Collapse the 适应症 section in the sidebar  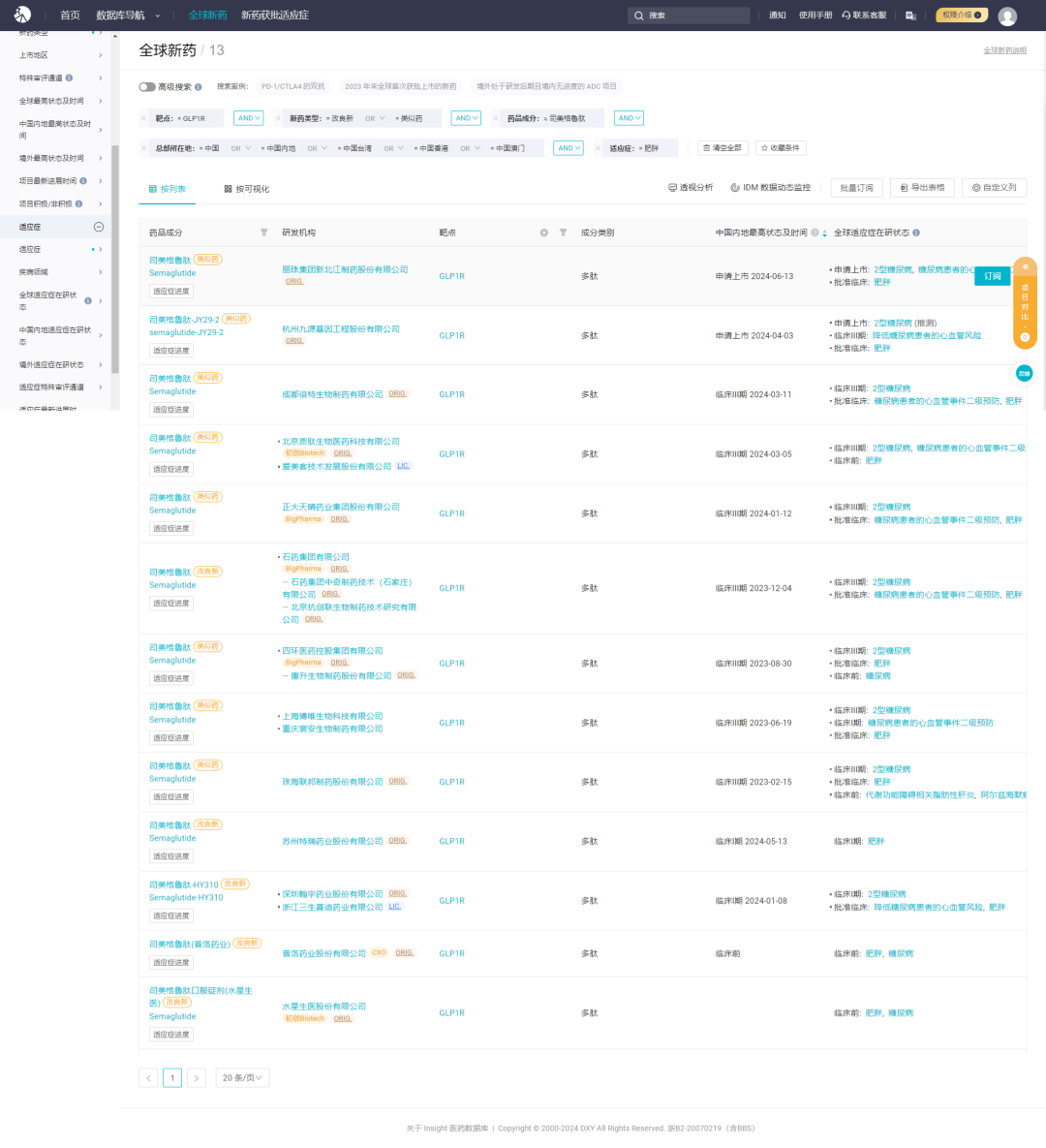tap(98, 227)
